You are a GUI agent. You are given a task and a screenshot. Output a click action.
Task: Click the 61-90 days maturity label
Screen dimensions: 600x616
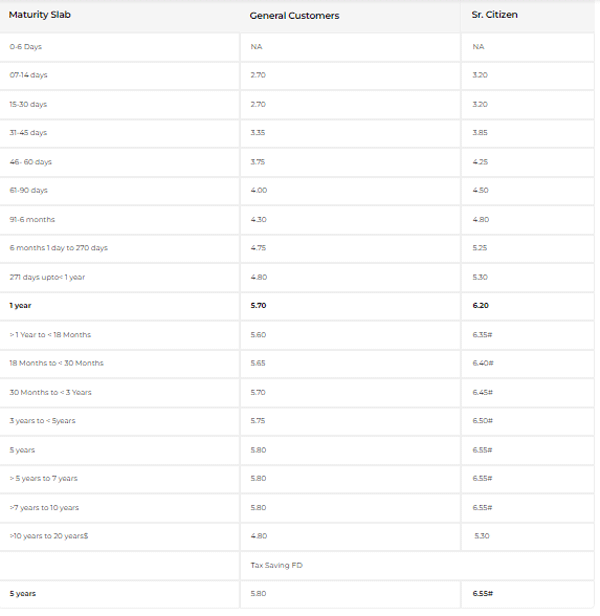[x=28, y=190]
